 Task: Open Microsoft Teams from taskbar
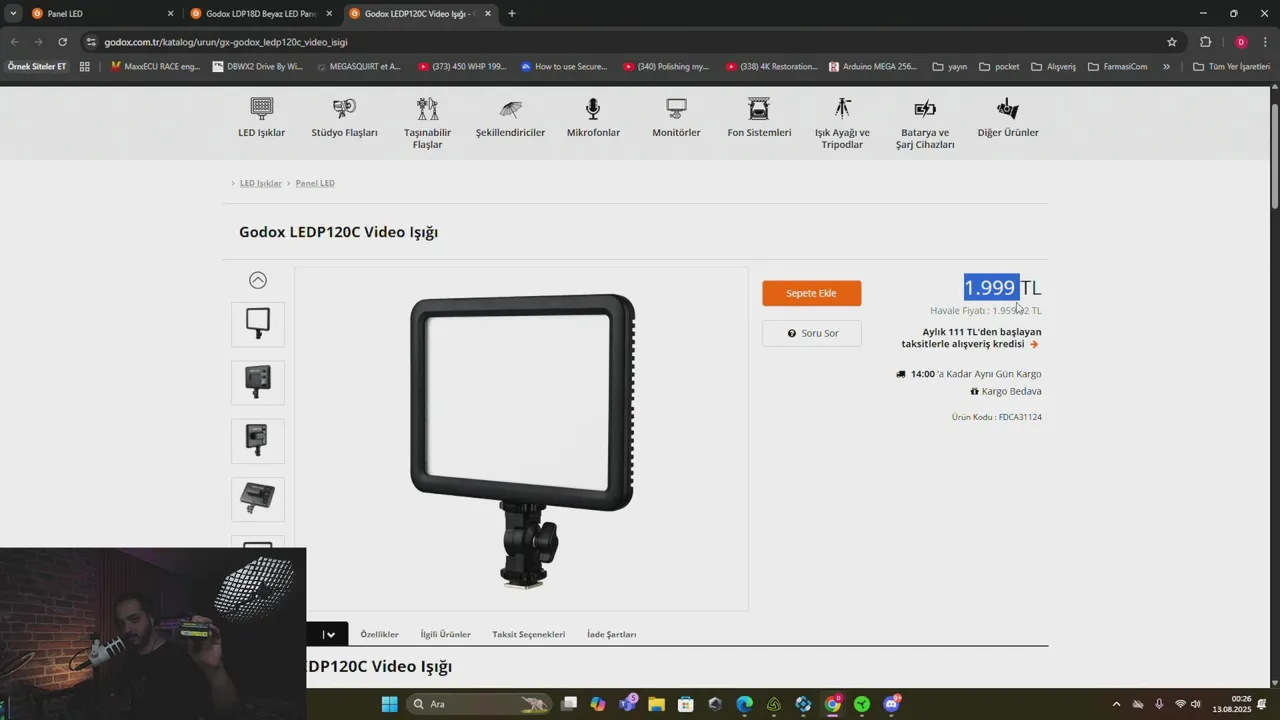pos(627,704)
